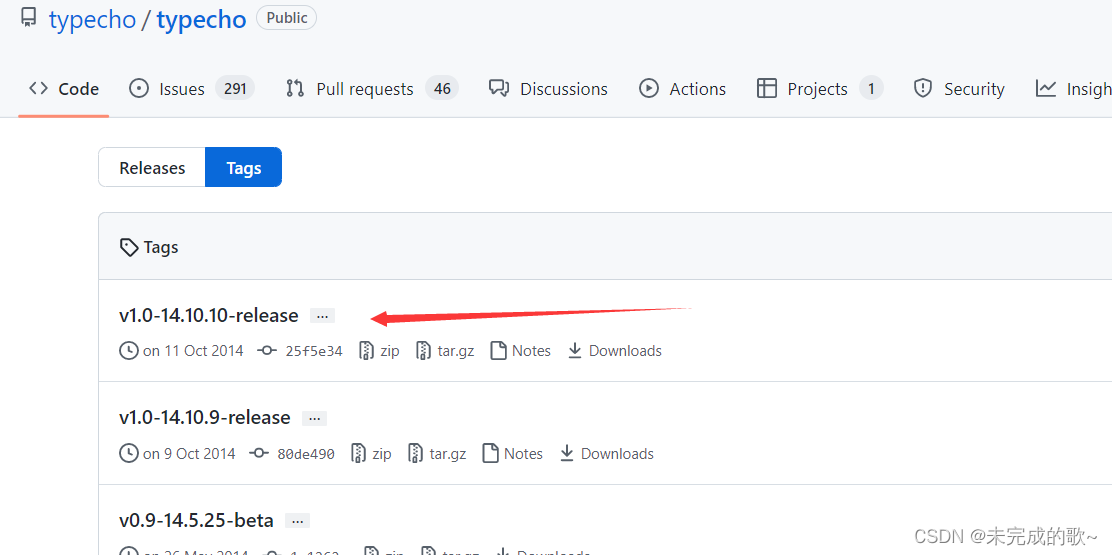Open tag v1.0-14.10.10-release
This screenshot has width=1112, height=555.
point(209,315)
